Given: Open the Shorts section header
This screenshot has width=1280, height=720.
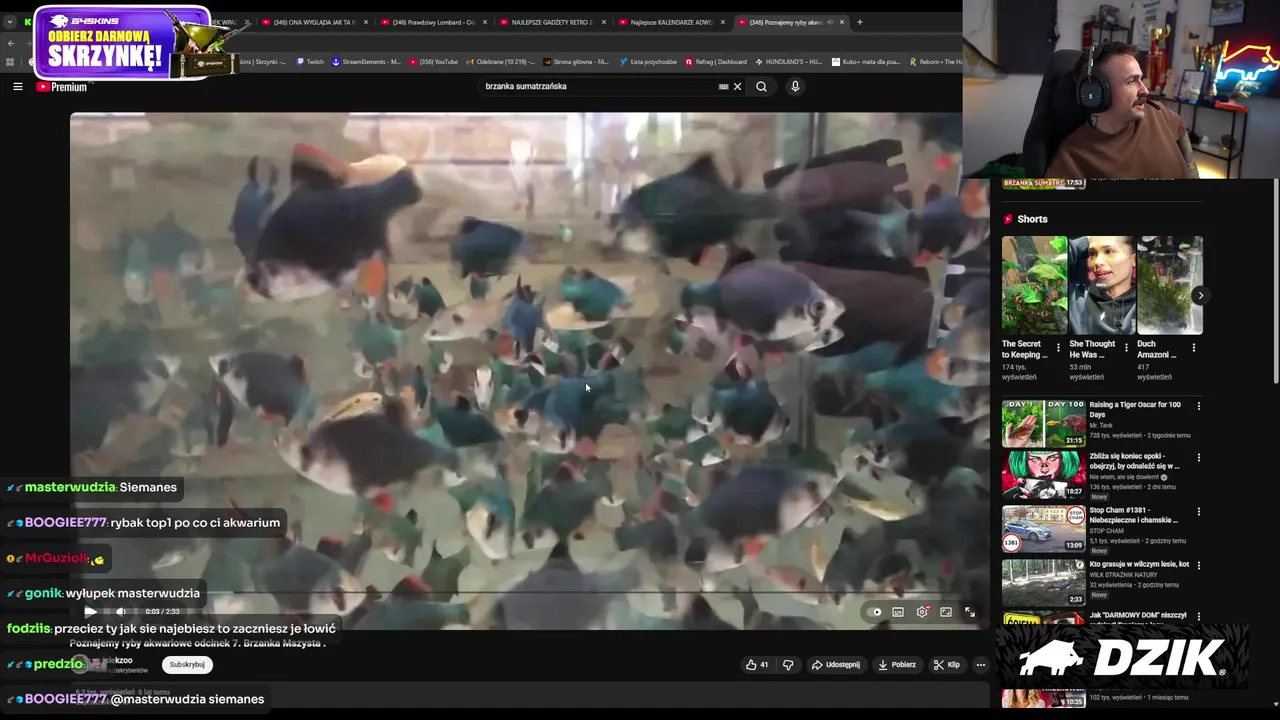Looking at the screenshot, I should pyautogui.click(x=1026, y=219).
